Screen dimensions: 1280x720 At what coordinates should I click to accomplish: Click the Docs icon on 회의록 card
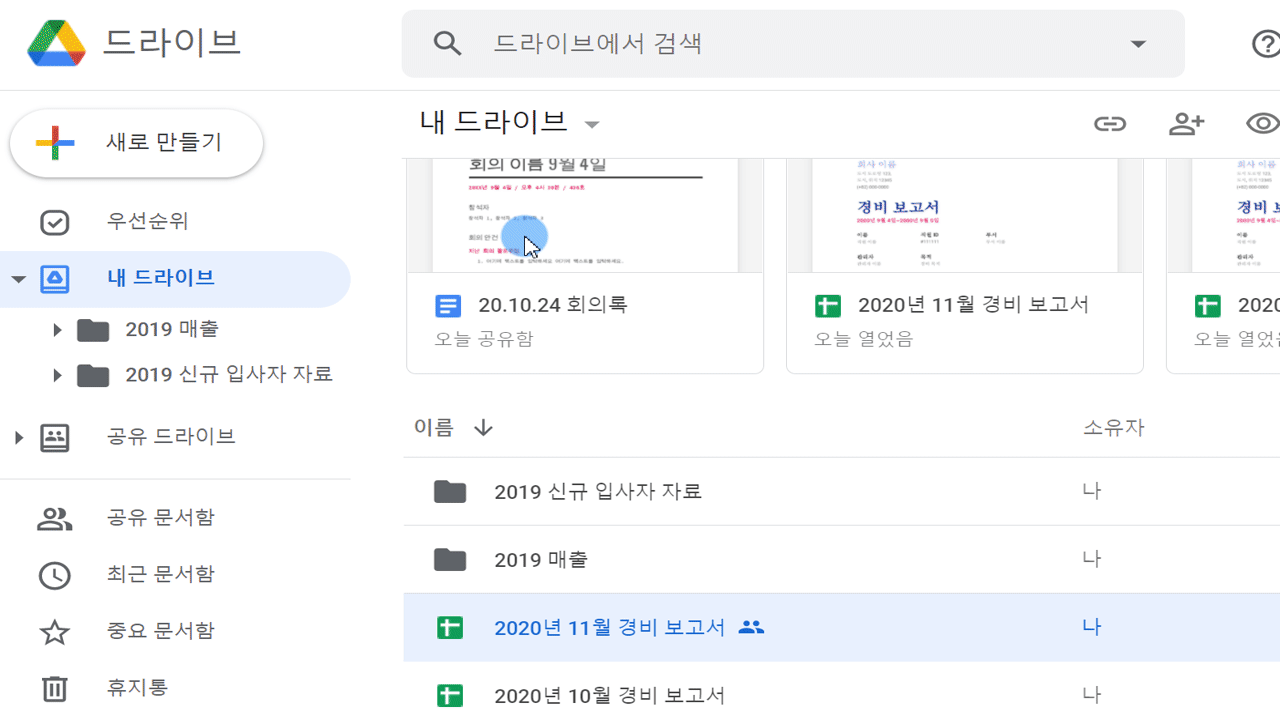coord(449,306)
